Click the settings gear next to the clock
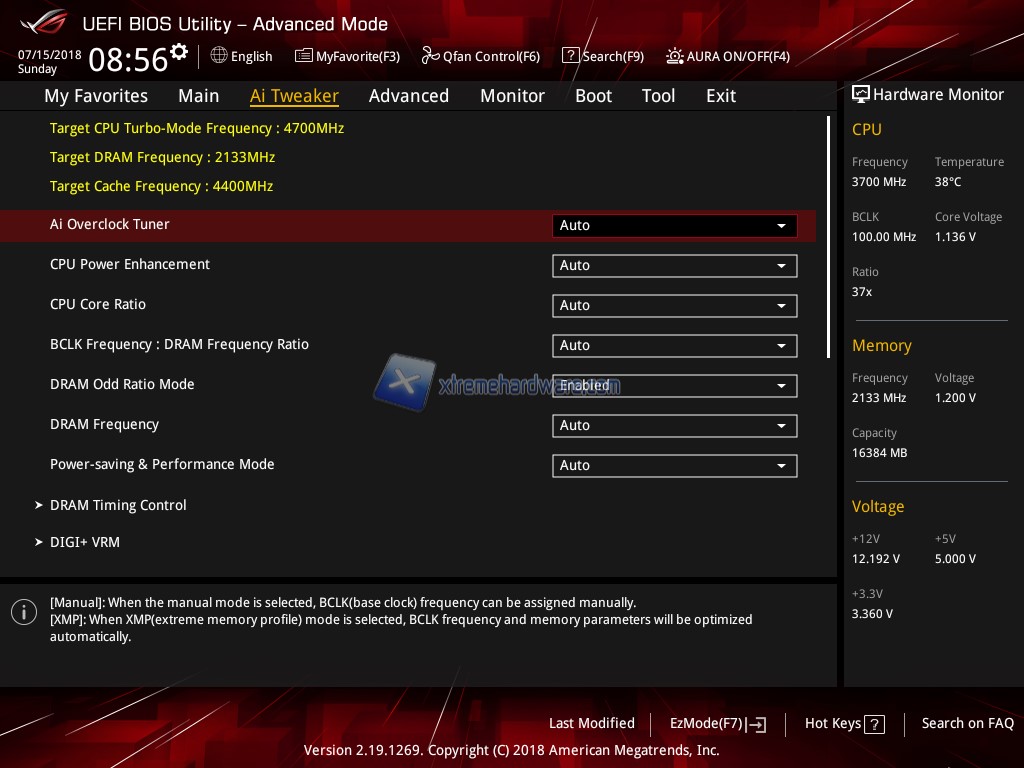1024x768 pixels. [179, 52]
